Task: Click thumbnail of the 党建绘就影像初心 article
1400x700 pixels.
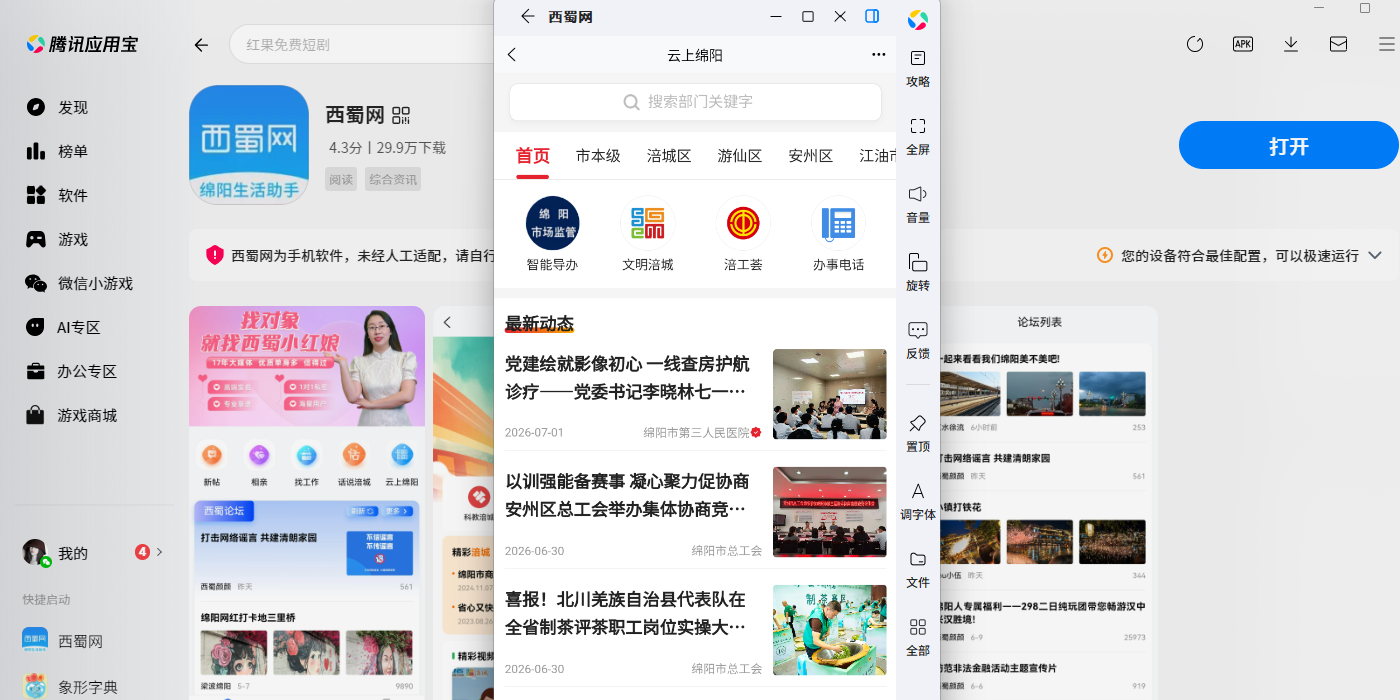Action: coord(830,394)
